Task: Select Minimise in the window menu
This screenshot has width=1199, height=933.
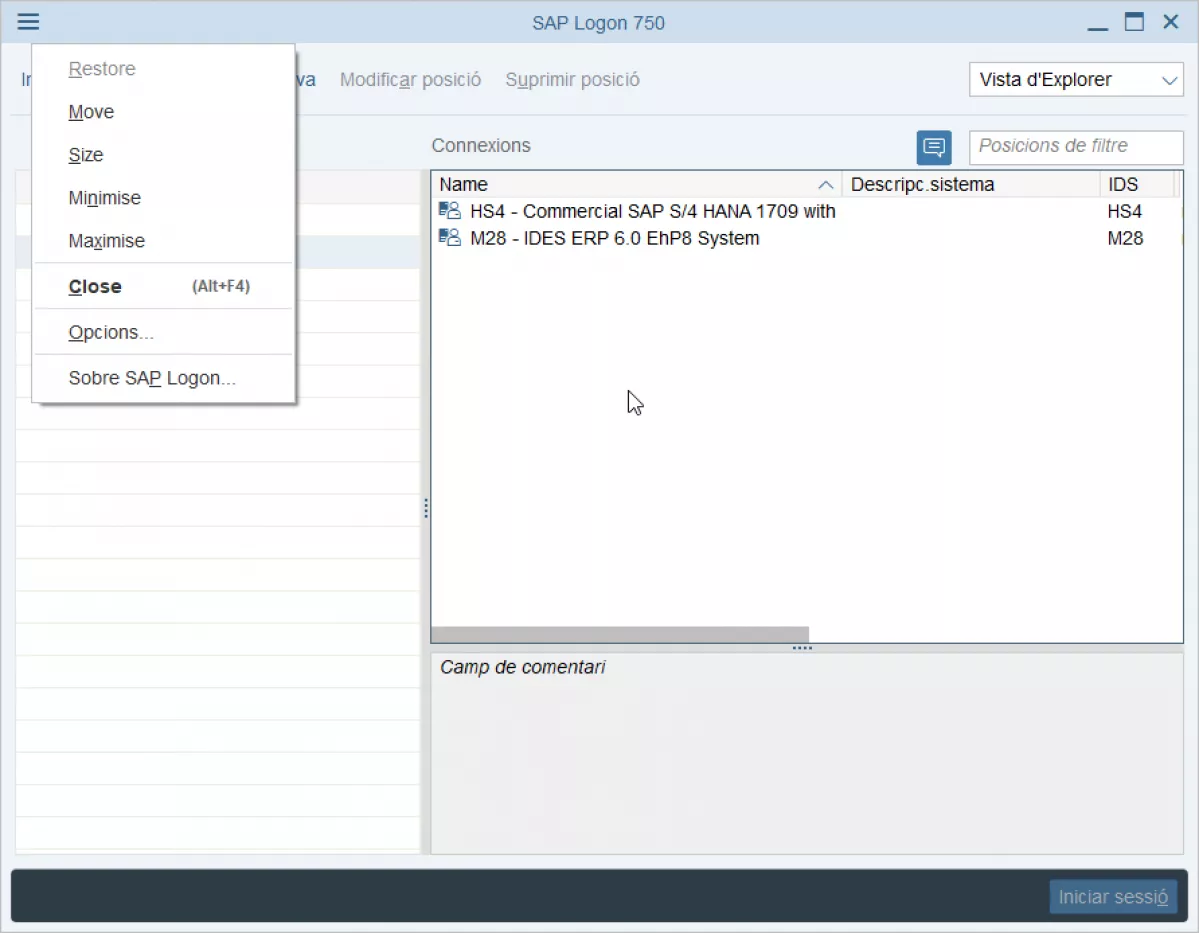Action: coord(163,198)
